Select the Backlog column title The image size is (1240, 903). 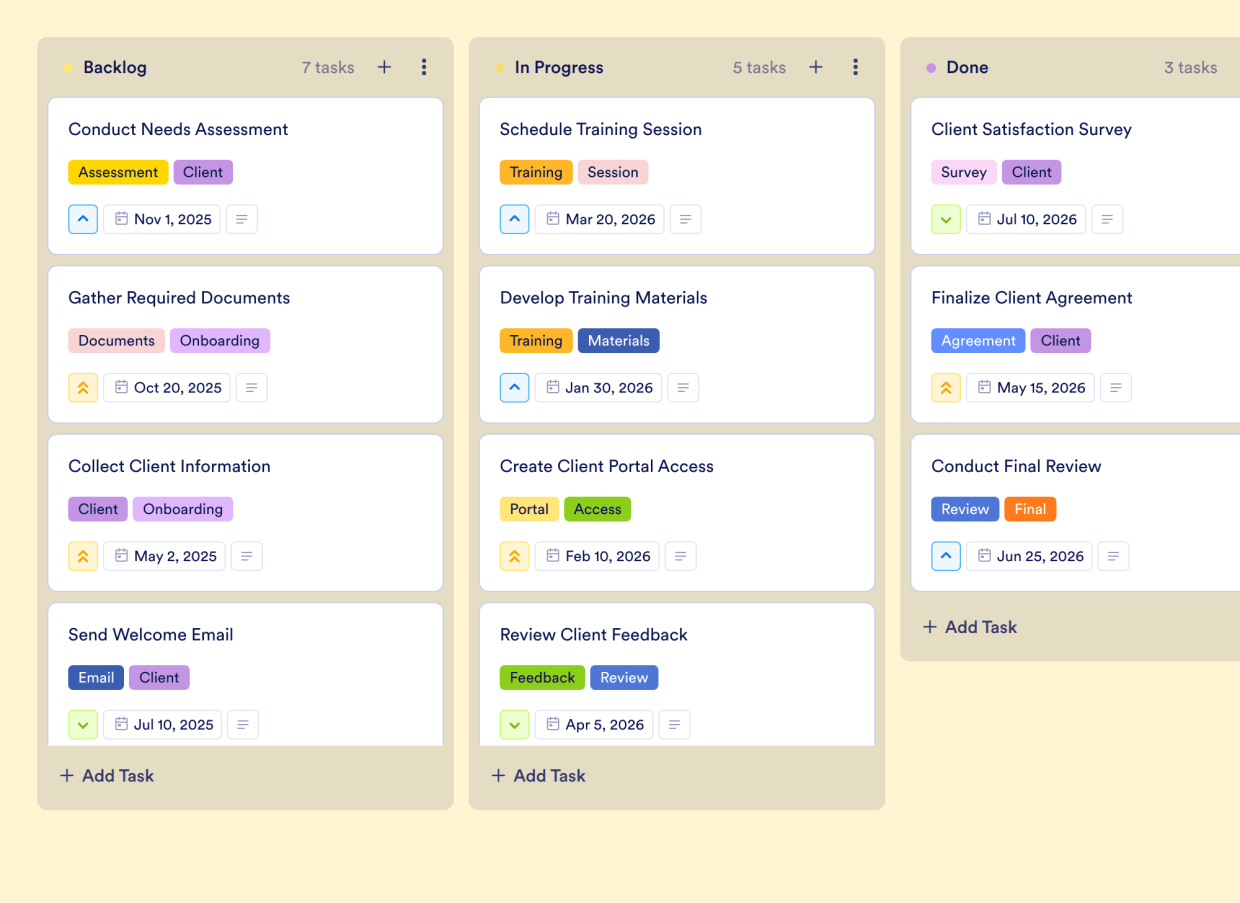pyautogui.click(x=115, y=67)
